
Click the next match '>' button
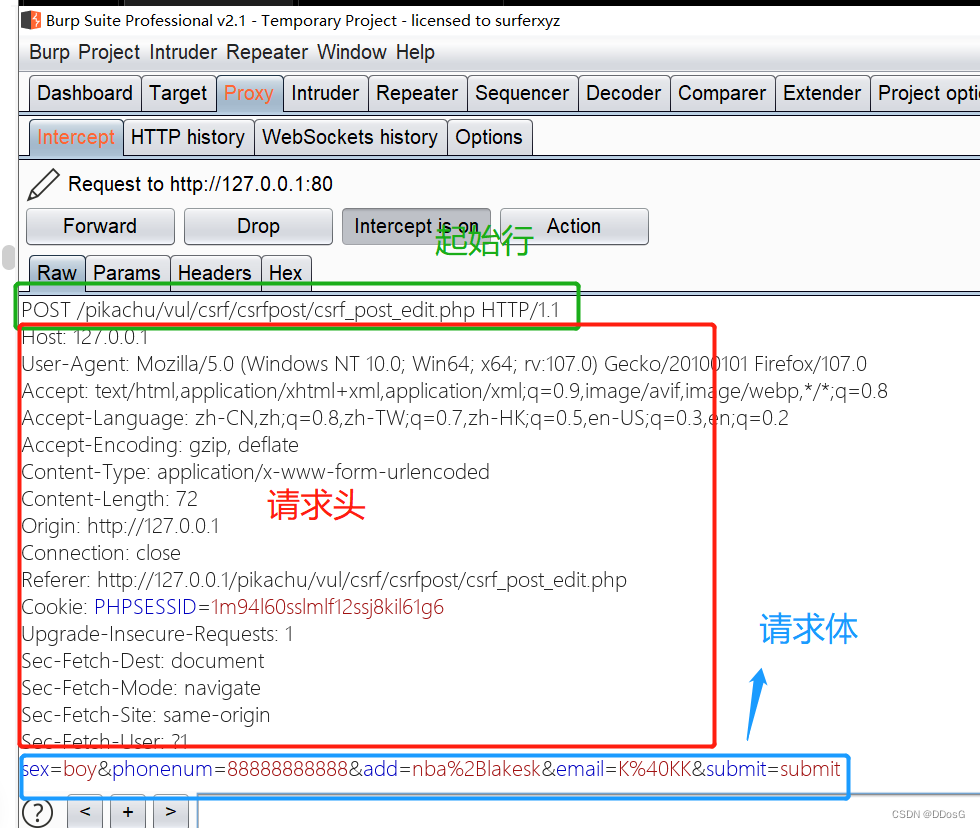[171, 811]
